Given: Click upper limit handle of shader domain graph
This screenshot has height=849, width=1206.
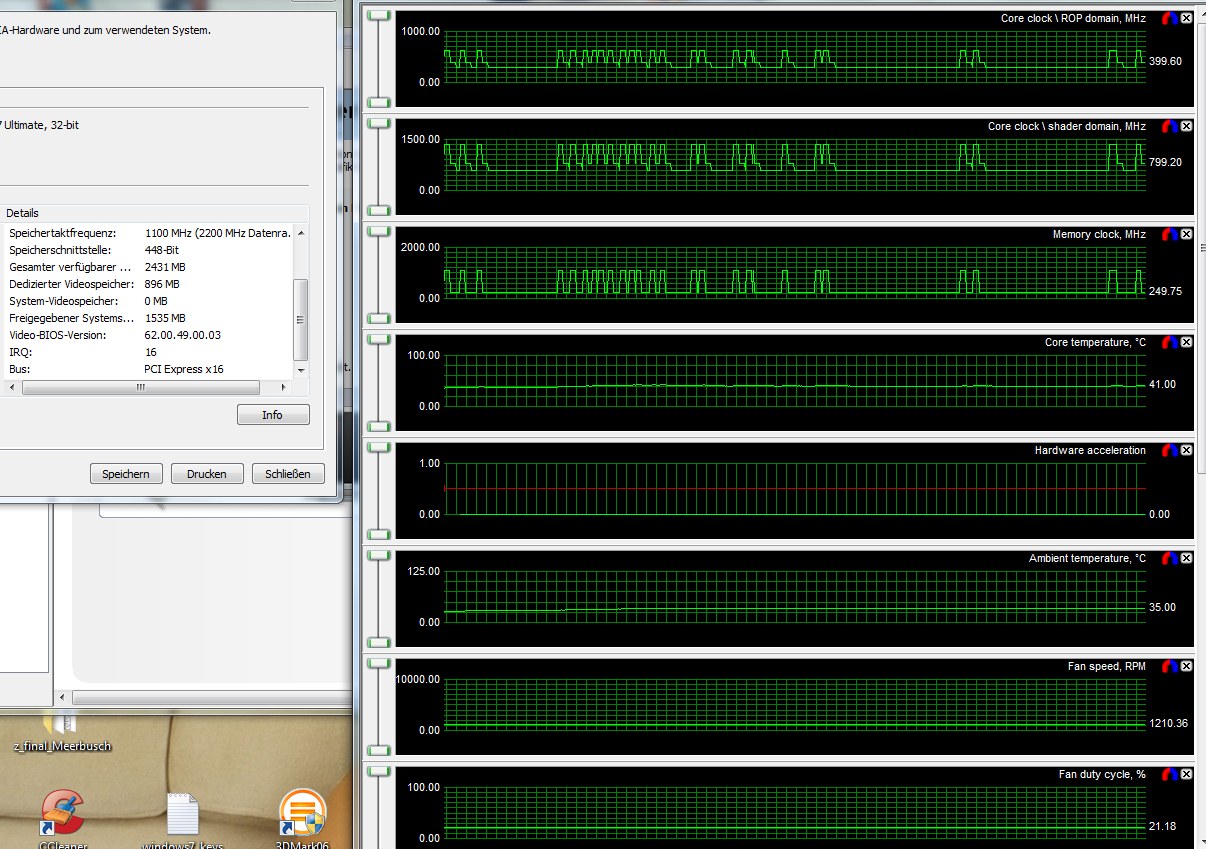Looking at the screenshot, I should click(x=378, y=123).
